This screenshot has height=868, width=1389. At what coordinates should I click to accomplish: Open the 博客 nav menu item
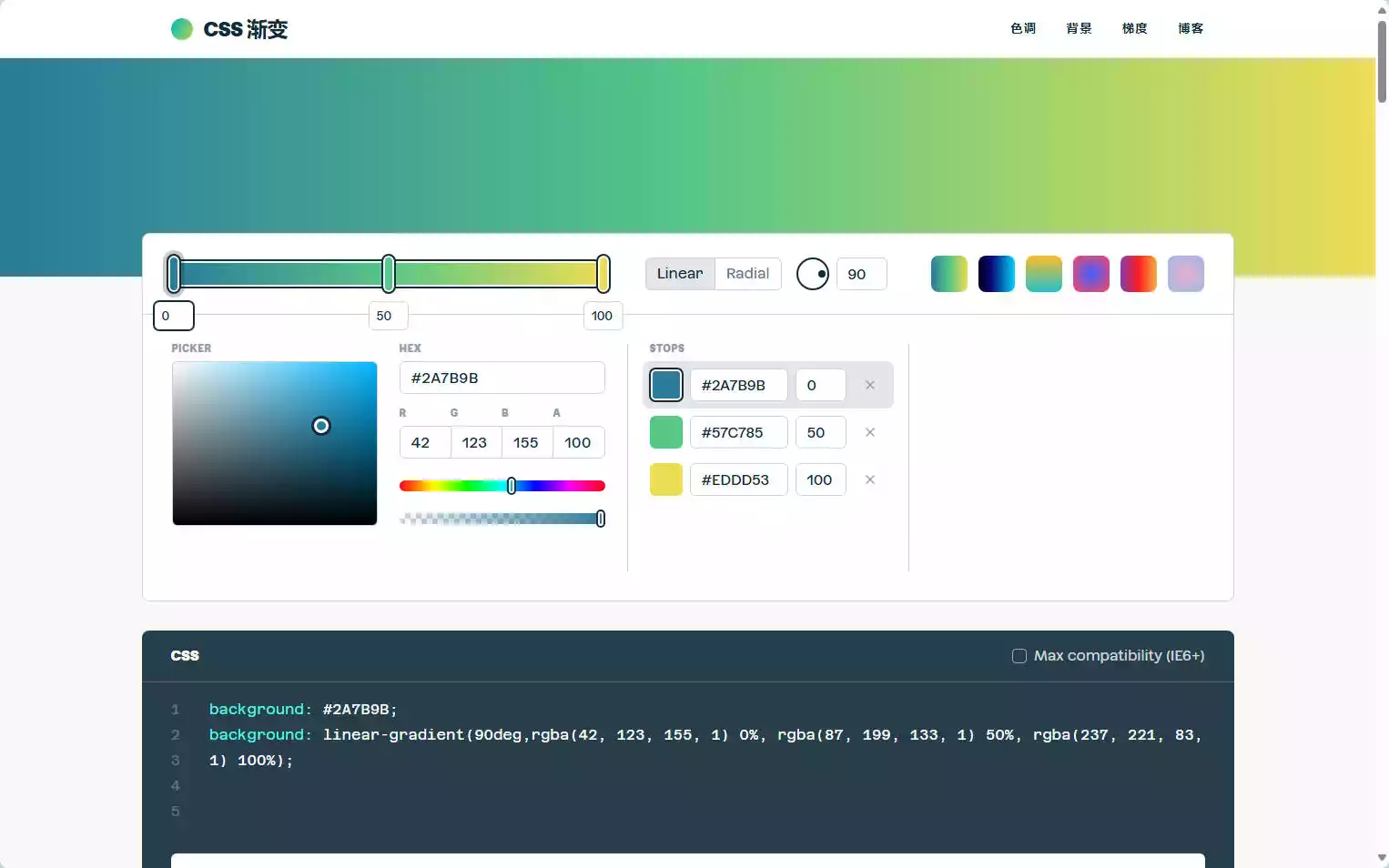pyautogui.click(x=1191, y=28)
